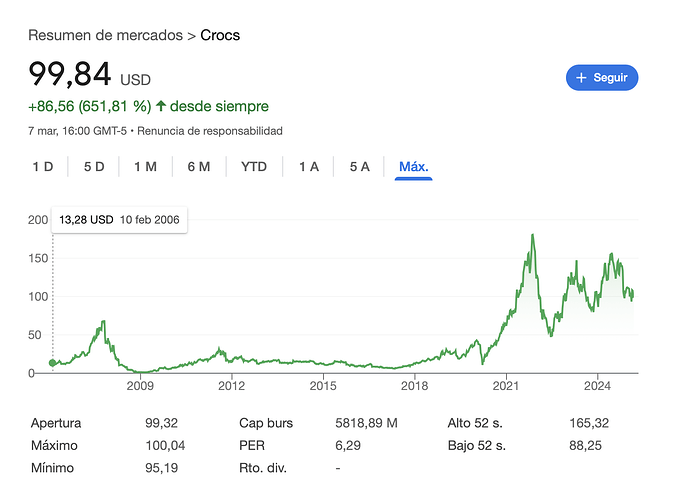This screenshot has width=690, height=492.
Task: Click the 2009 label on chart axis
Action: (x=140, y=386)
